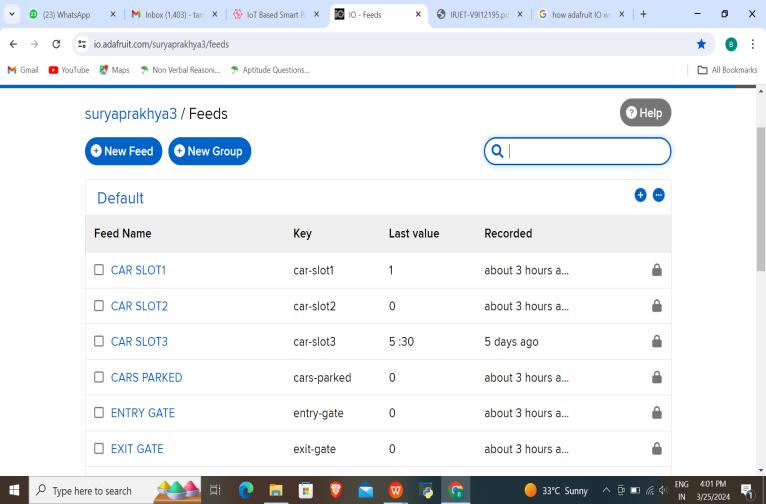Click the bookmark star icon

[x=701, y=44]
